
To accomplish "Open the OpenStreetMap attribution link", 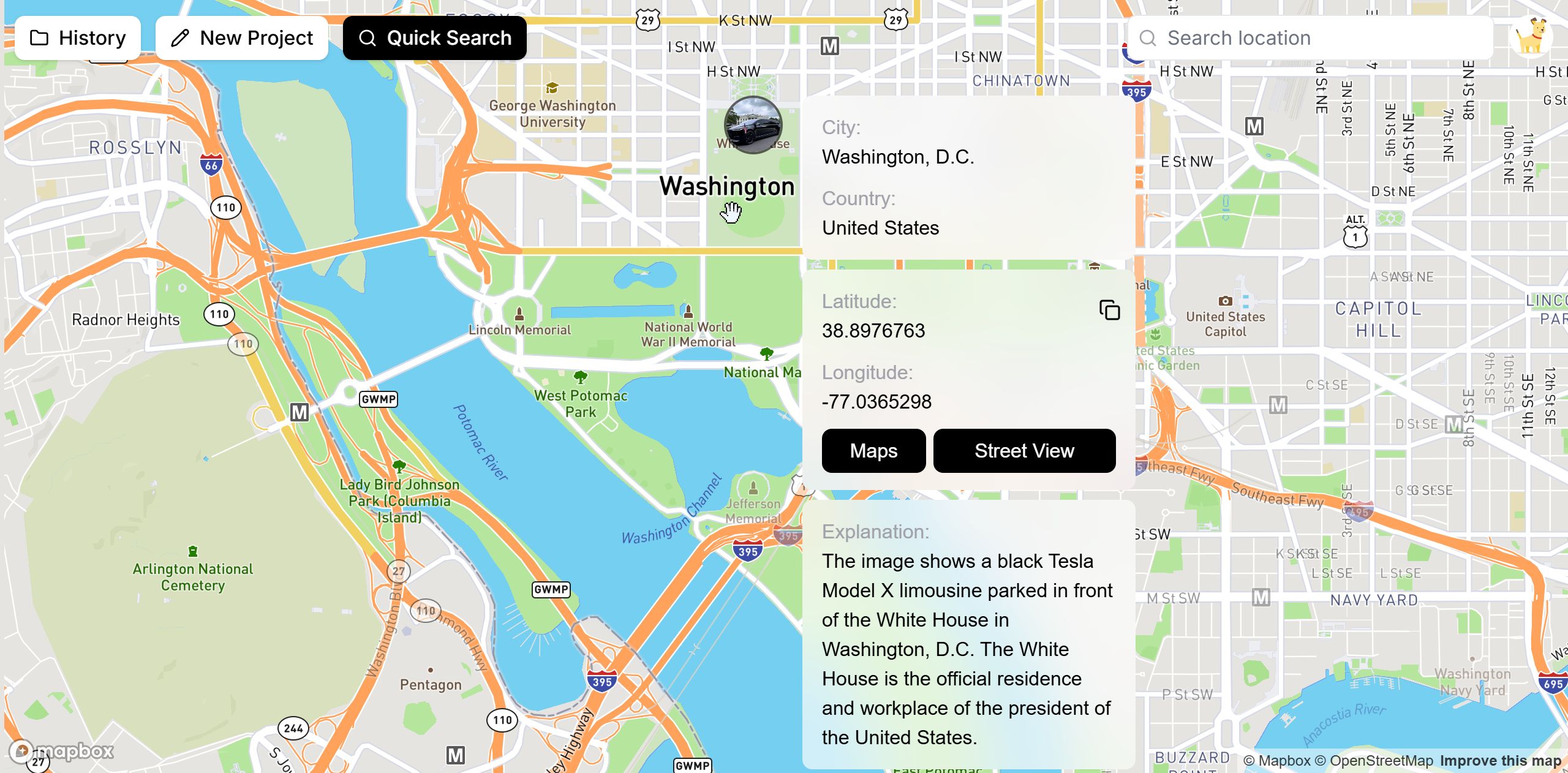I will (x=1374, y=761).
